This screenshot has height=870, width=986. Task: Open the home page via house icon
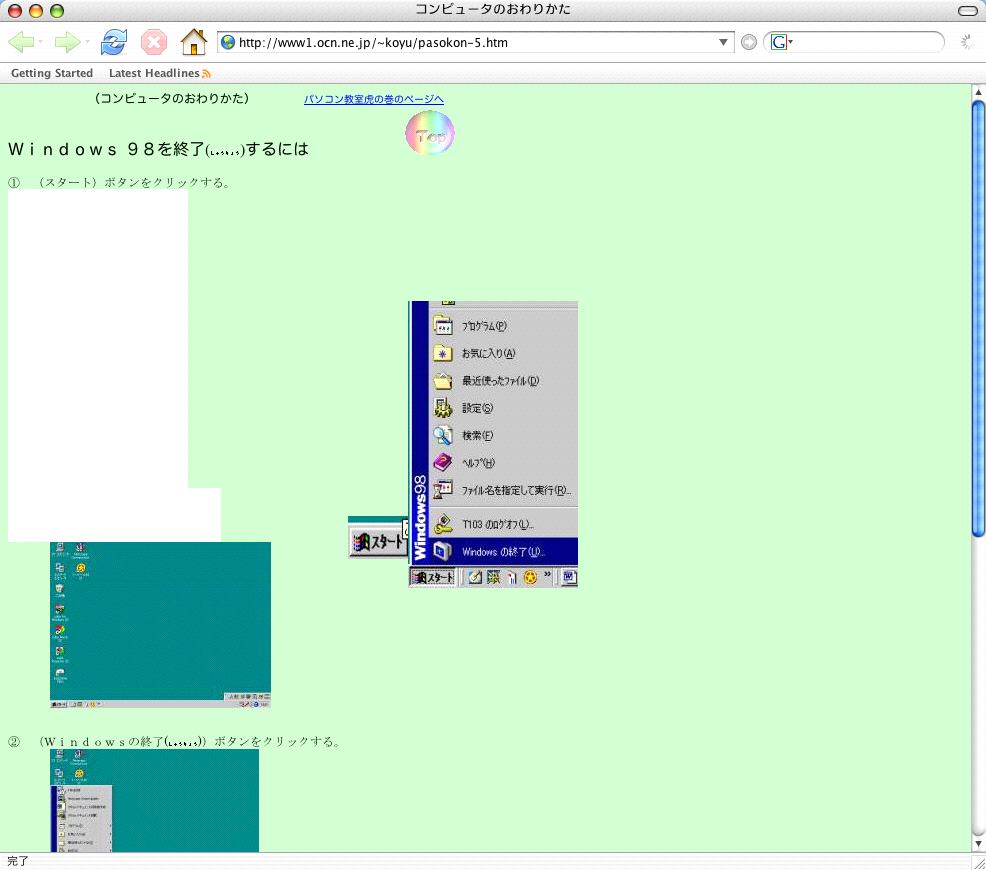click(x=194, y=42)
